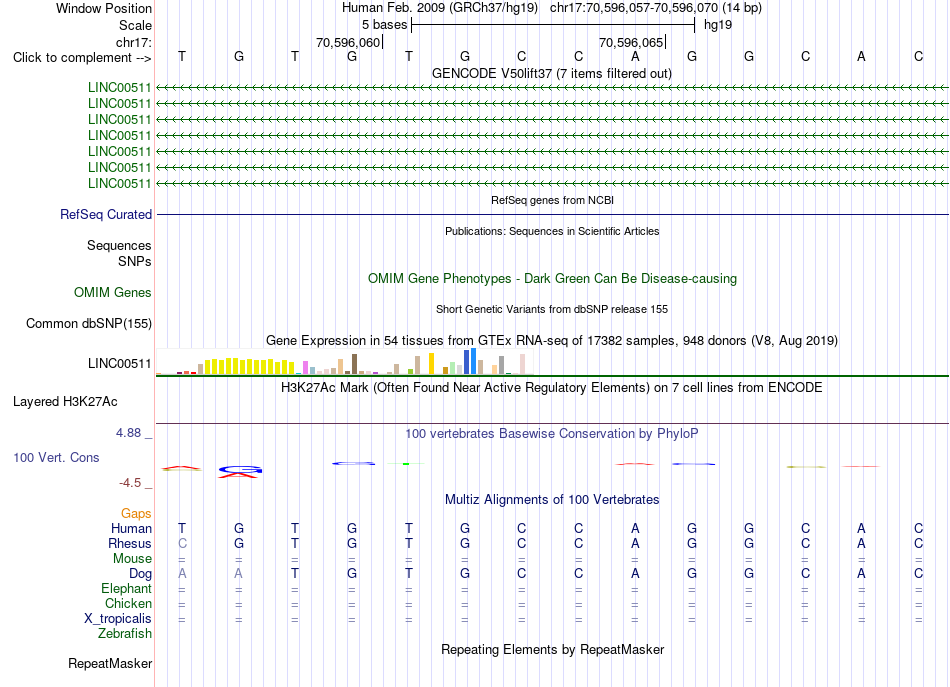Select the Scale track label

point(135,25)
